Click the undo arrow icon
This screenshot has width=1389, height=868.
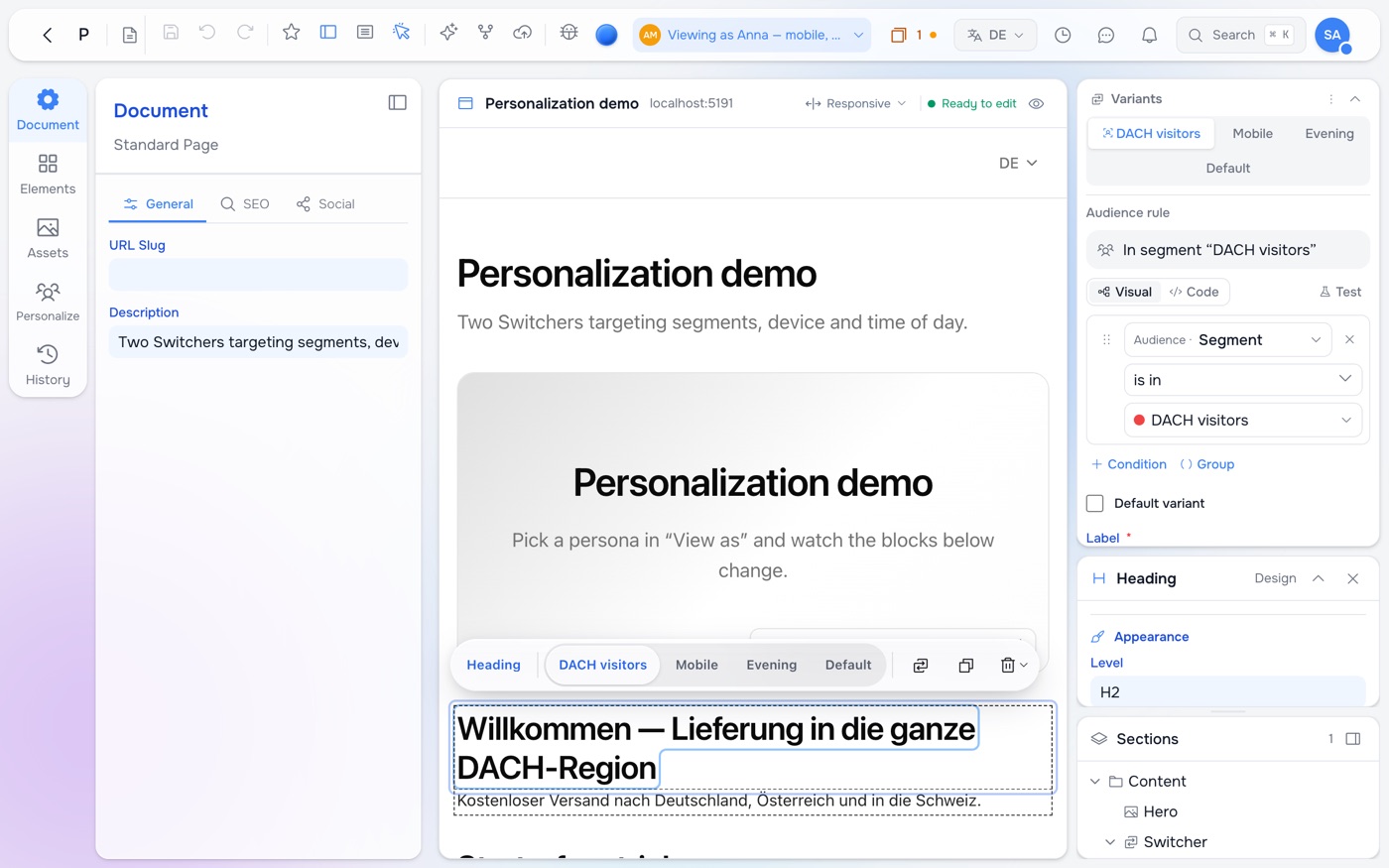[x=207, y=33]
